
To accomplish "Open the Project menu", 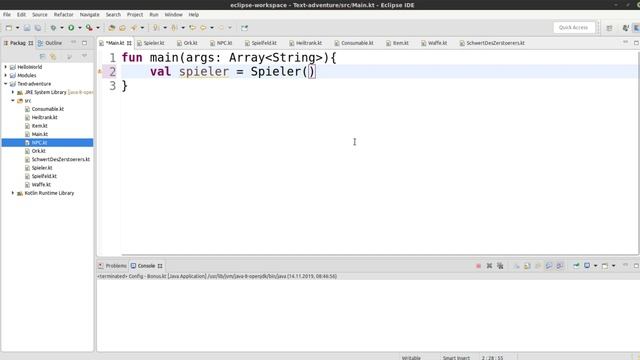I will (135, 15).
